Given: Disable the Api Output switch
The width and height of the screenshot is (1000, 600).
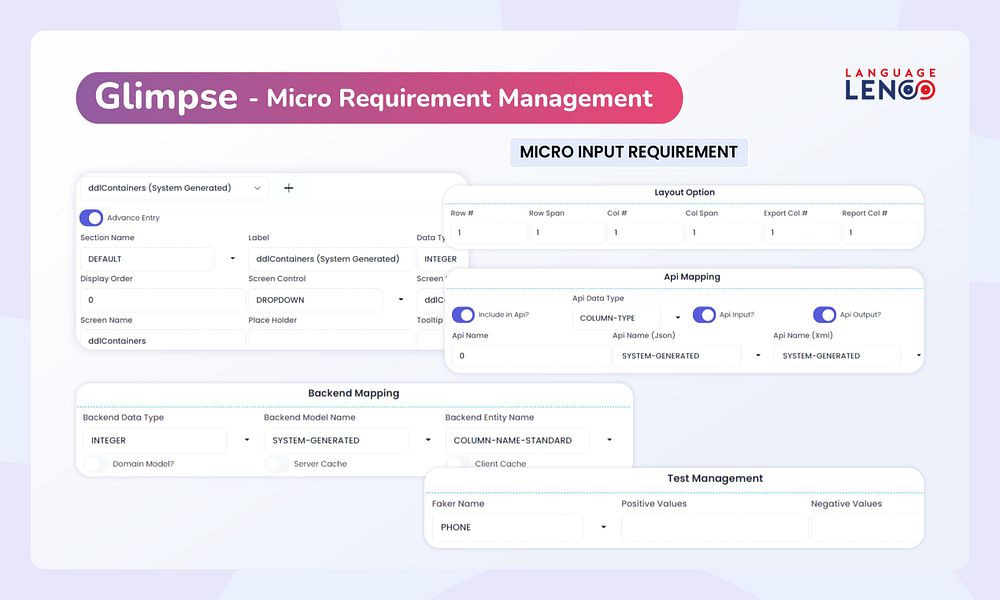Looking at the screenshot, I should pyautogui.click(x=824, y=314).
